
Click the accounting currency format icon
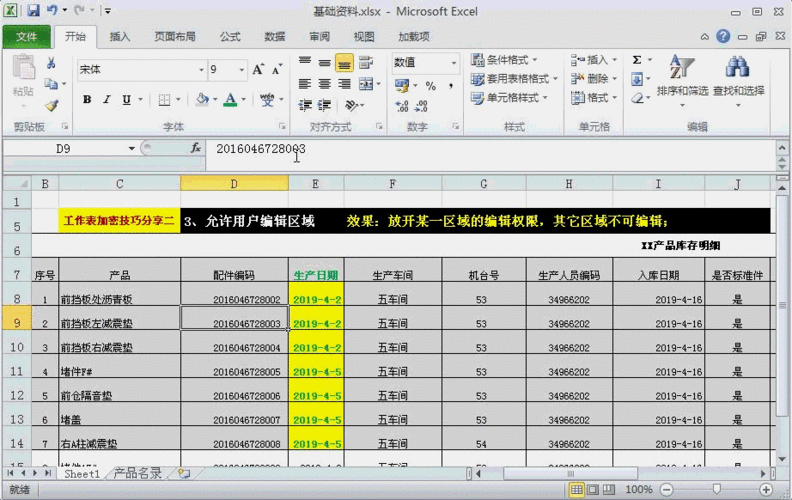(402, 85)
